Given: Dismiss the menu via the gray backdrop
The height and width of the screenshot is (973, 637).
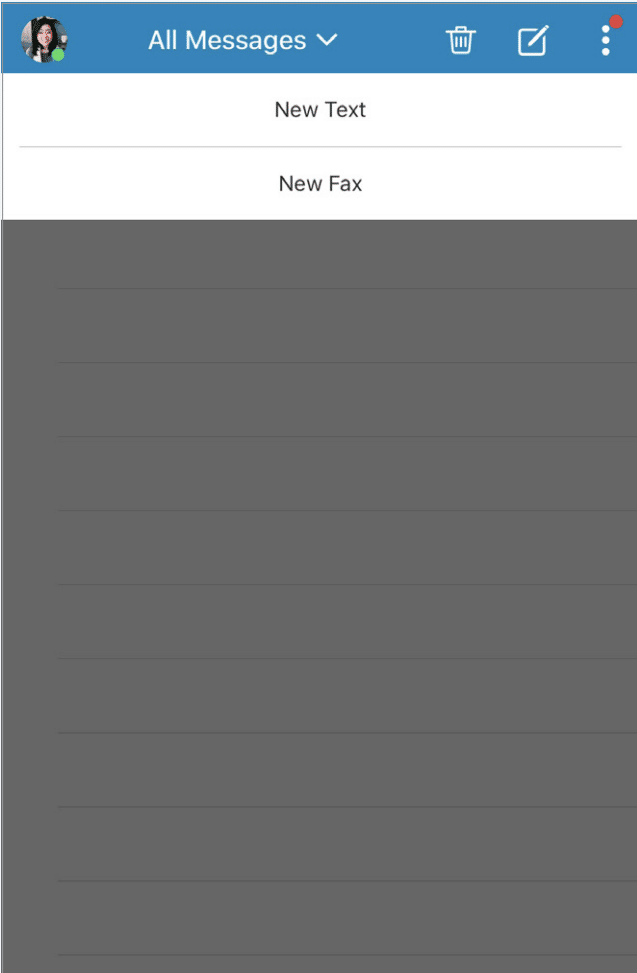Looking at the screenshot, I should pos(319,596).
